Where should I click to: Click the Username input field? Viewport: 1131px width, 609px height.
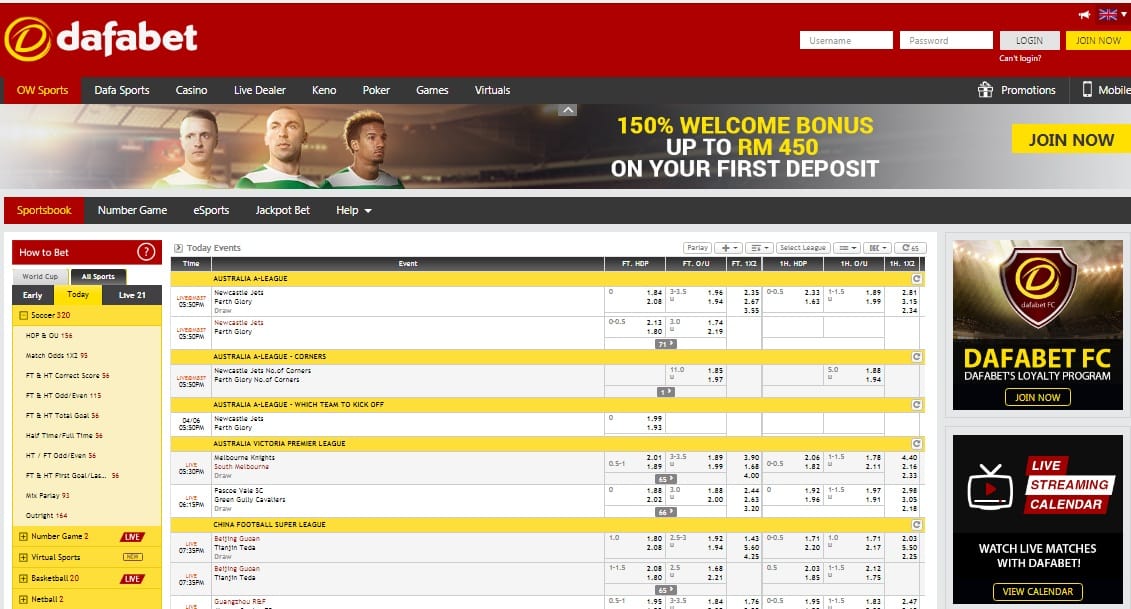pos(846,41)
